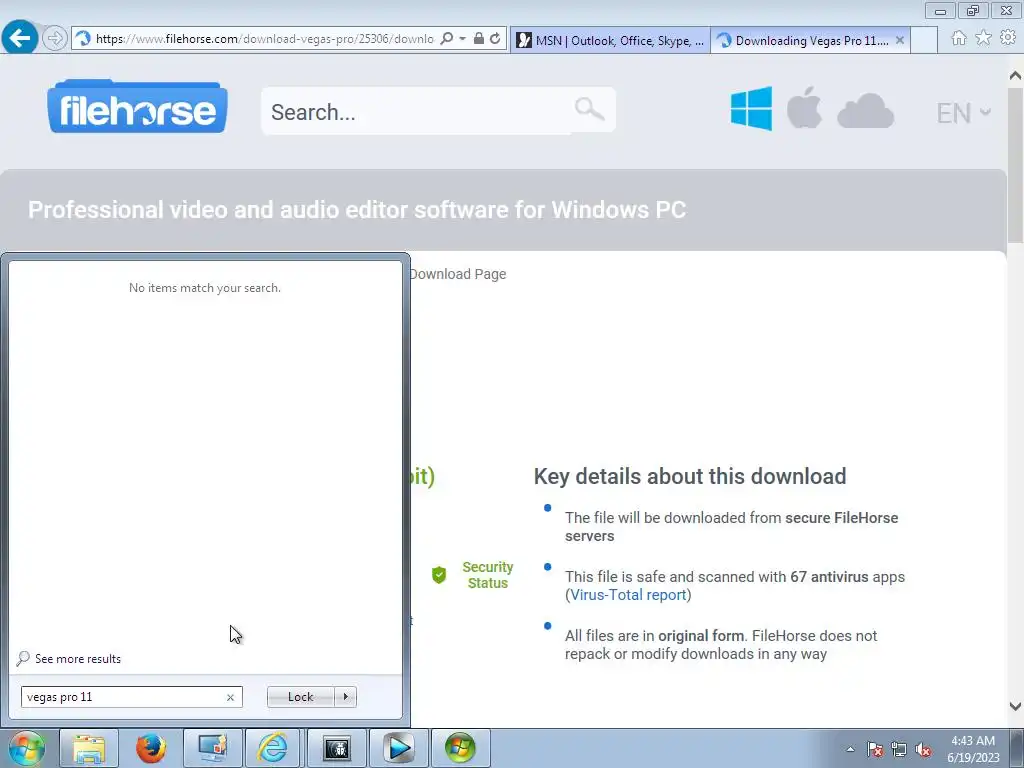The image size is (1024, 768).
Task: Select the Windows platform icon
Action: click(x=751, y=108)
